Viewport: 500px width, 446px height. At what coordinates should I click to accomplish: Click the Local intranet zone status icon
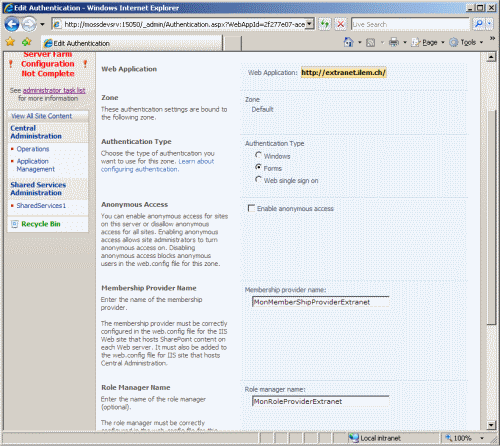pyautogui.click(x=353, y=438)
